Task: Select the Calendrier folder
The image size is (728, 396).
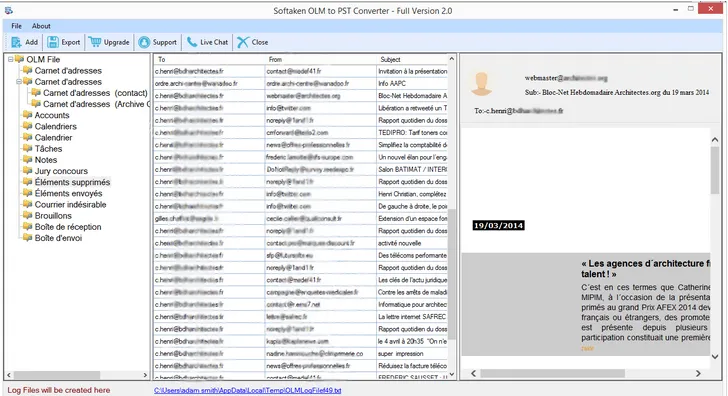Action: pos(53,137)
